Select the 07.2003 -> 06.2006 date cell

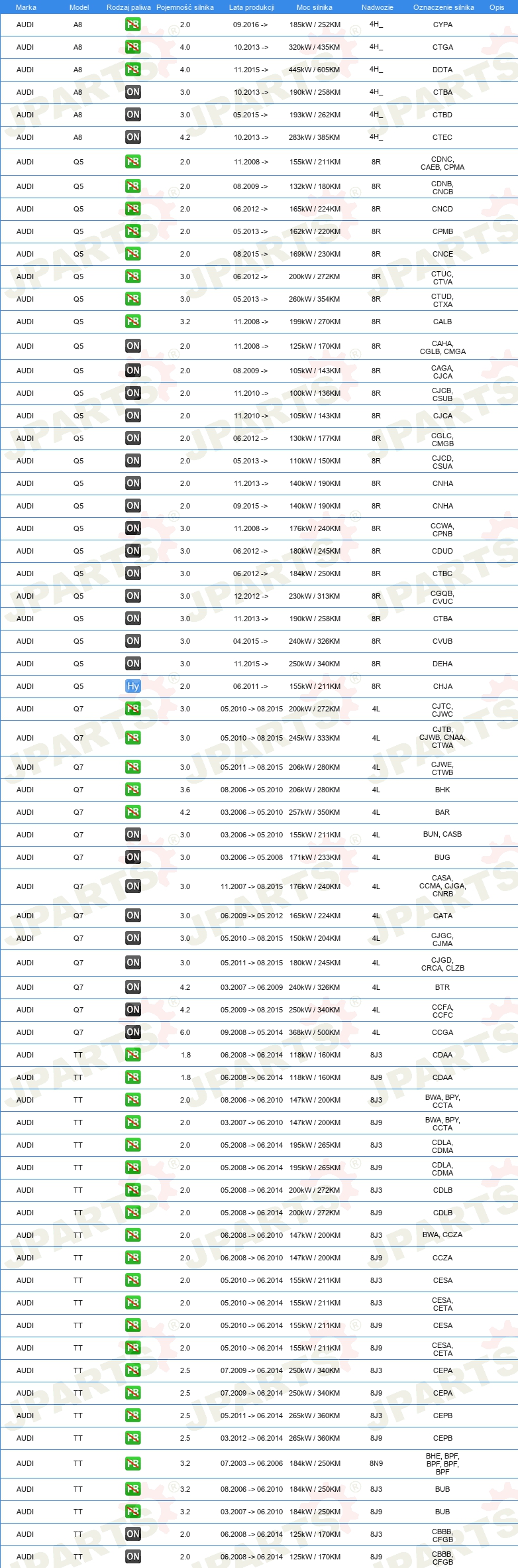coord(252,1463)
